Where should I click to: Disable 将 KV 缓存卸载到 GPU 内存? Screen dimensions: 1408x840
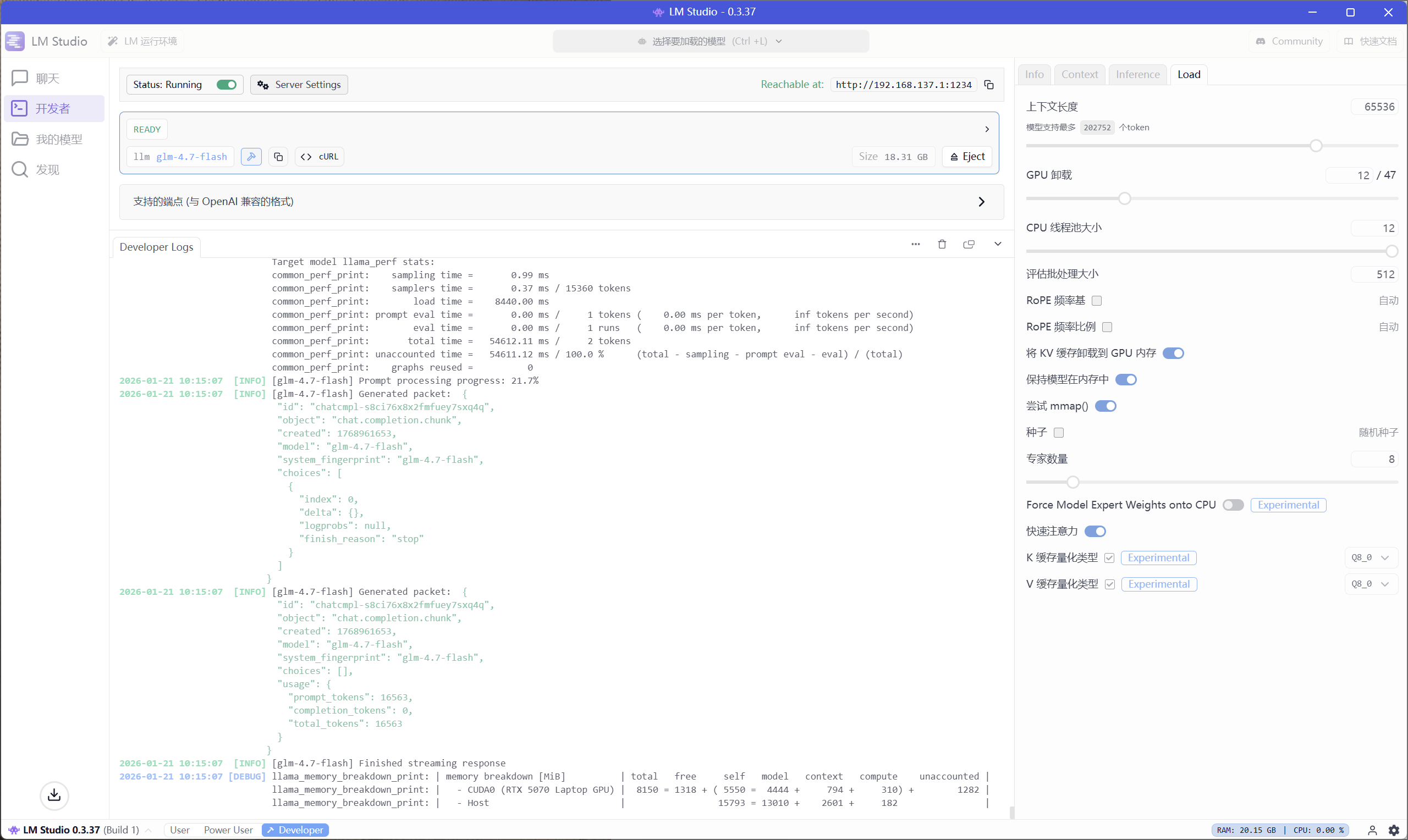coord(1174,352)
